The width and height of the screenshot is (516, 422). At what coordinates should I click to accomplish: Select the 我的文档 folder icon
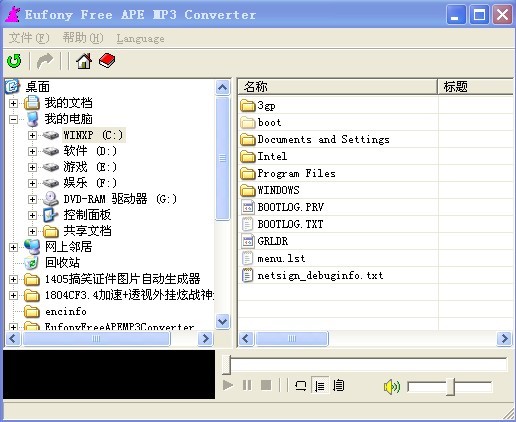32,103
